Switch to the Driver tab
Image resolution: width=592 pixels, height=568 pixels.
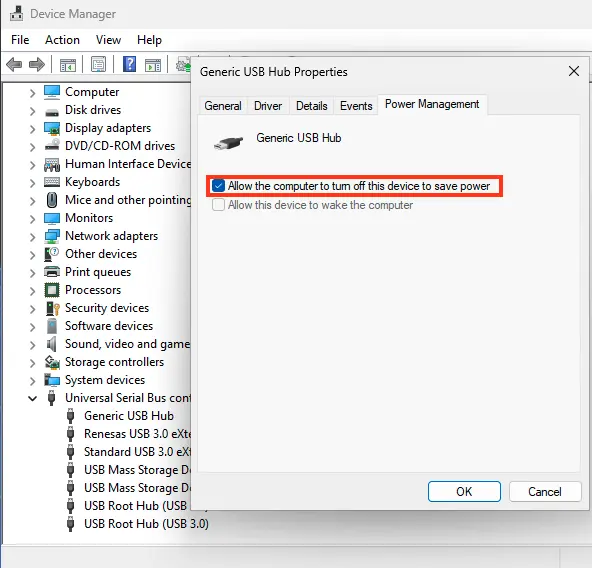pos(268,106)
